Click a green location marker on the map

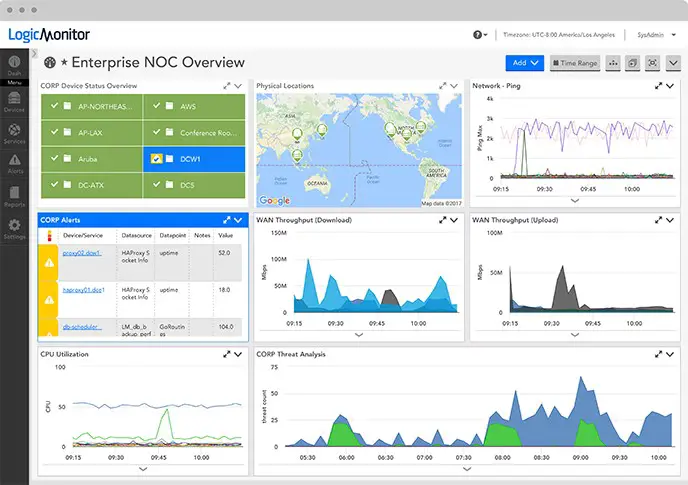click(x=322, y=131)
